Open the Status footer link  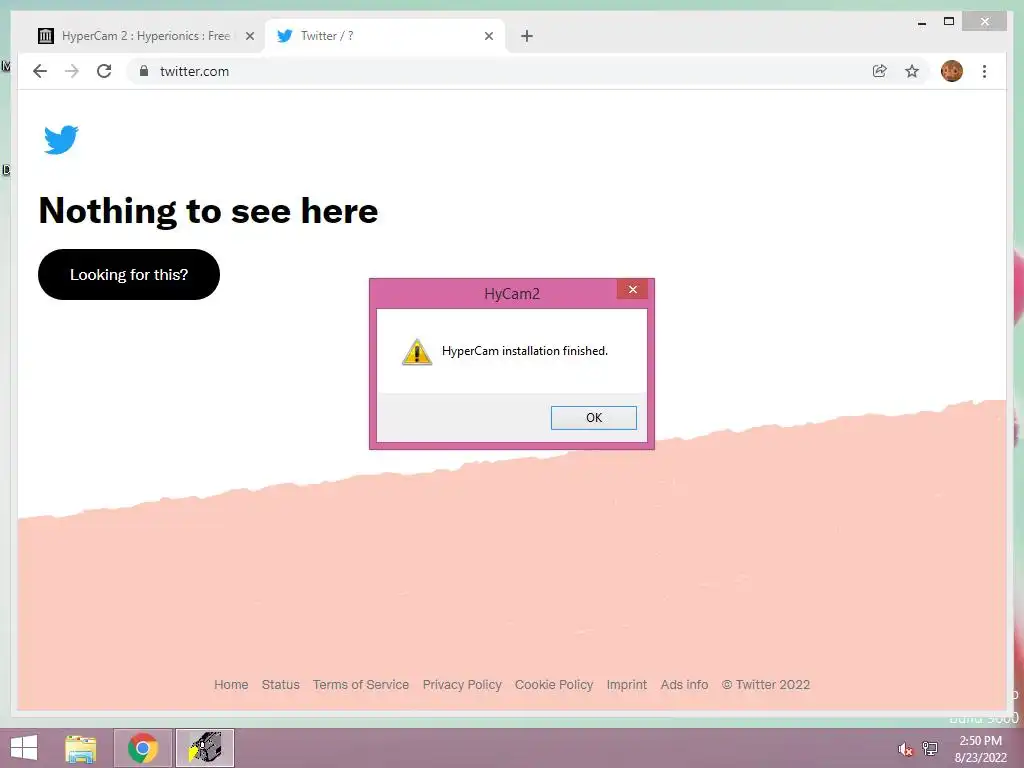pyautogui.click(x=281, y=684)
